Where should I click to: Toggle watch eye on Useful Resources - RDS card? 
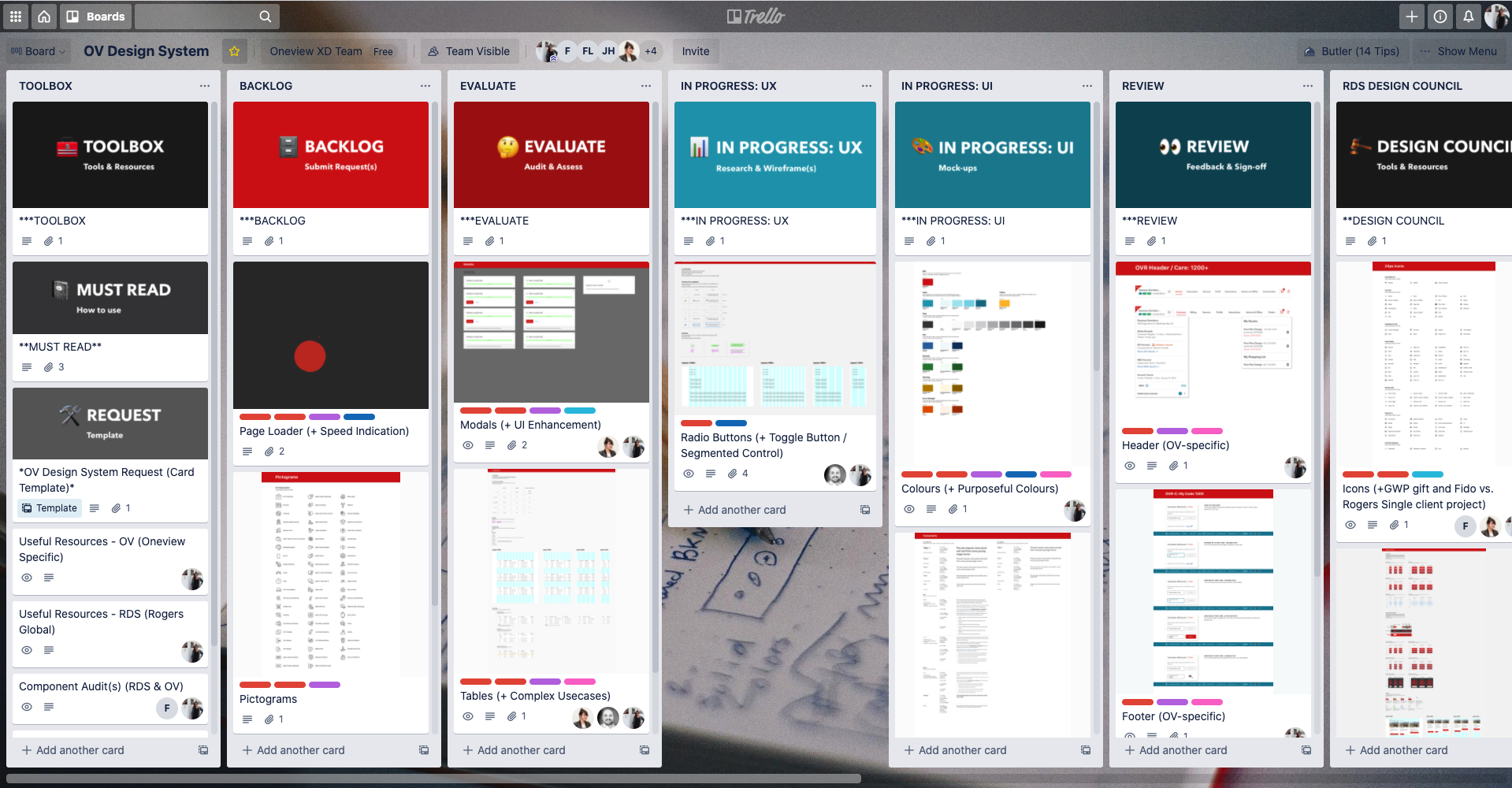pos(27,650)
